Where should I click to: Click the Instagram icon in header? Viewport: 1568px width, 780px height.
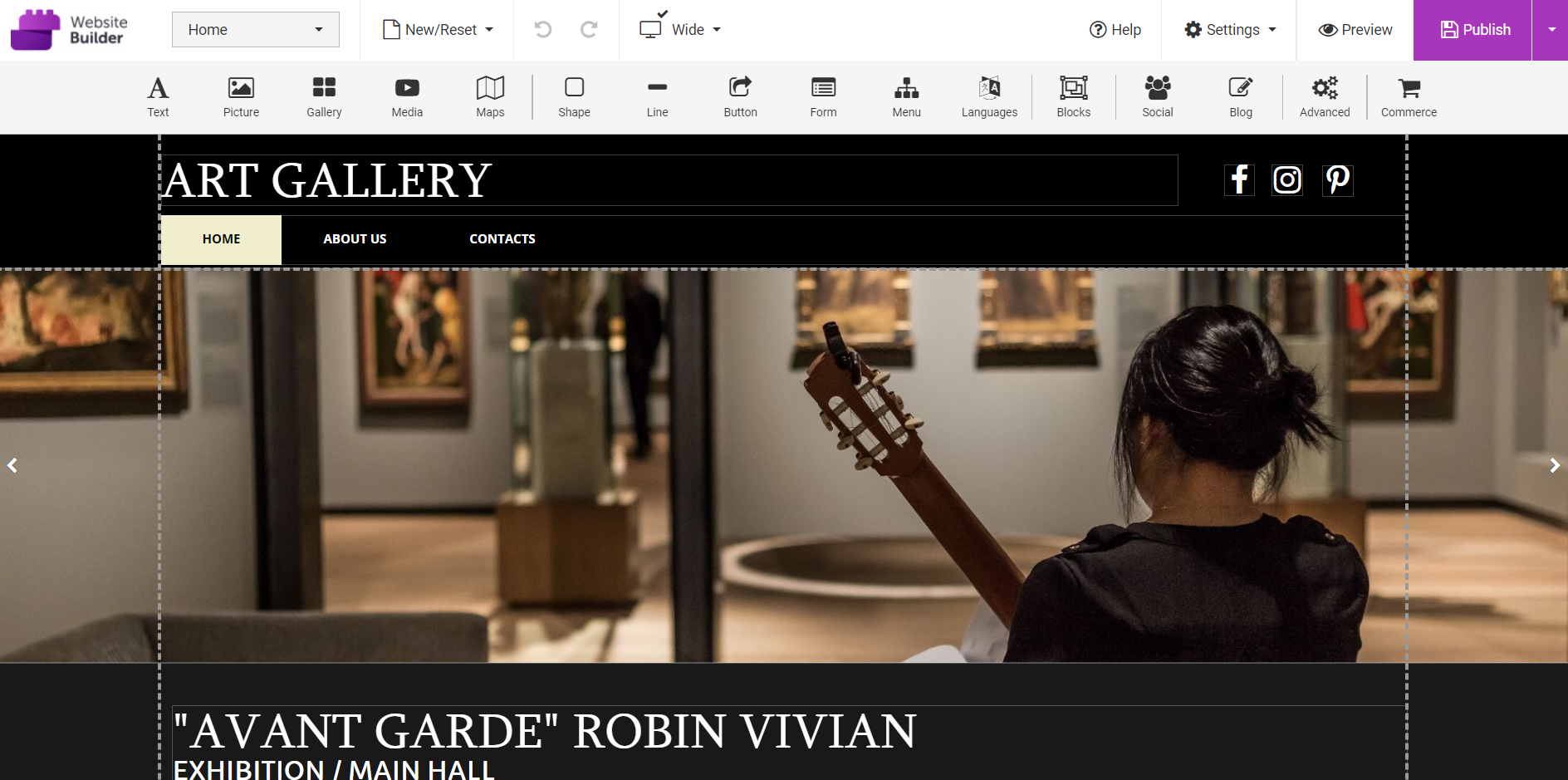coord(1287,179)
